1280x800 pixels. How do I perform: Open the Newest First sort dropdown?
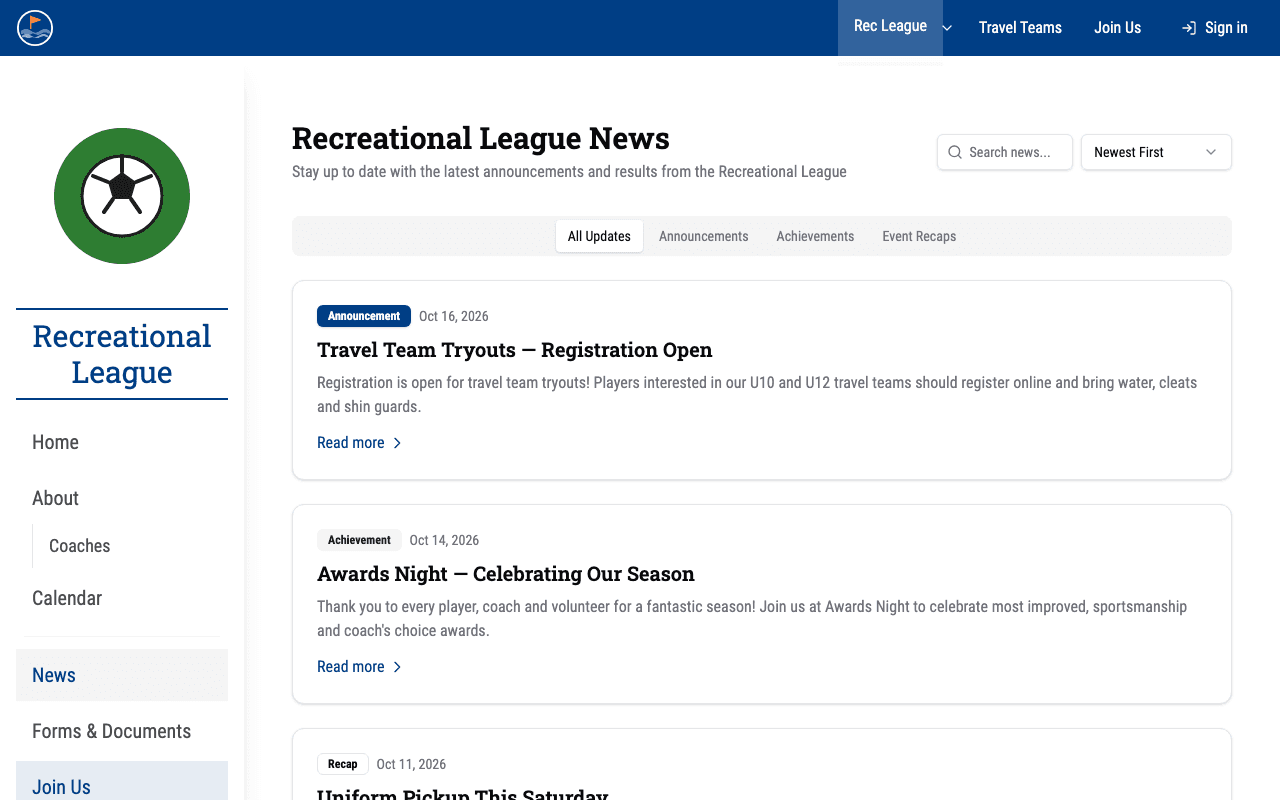pyautogui.click(x=1156, y=152)
